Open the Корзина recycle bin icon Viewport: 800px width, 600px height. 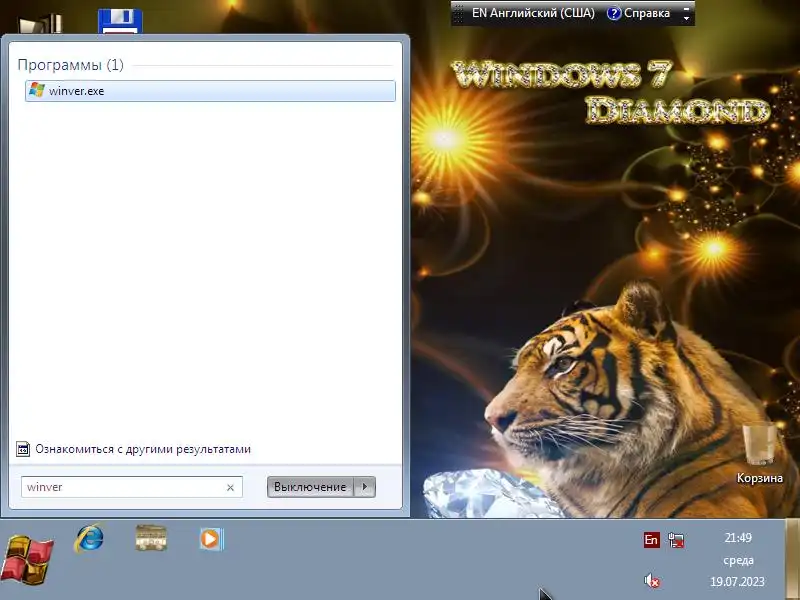pos(760,453)
